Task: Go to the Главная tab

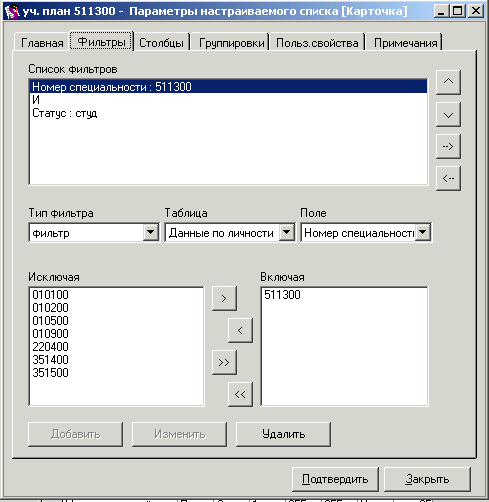Action: click(x=42, y=43)
